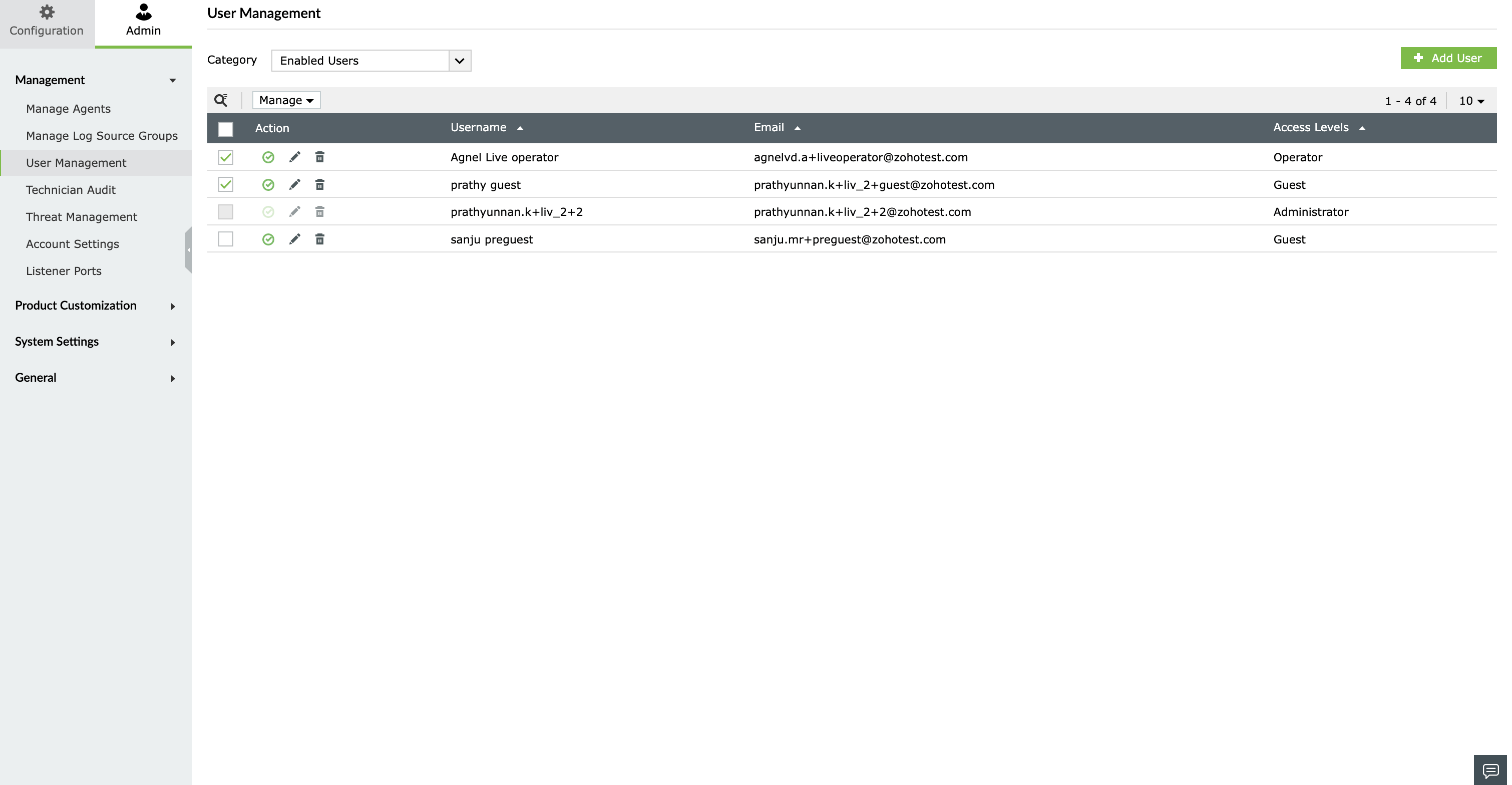This screenshot has height=785, width=1512.
Task: Collapse the sidebar using the handle
Action: (188, 249)
